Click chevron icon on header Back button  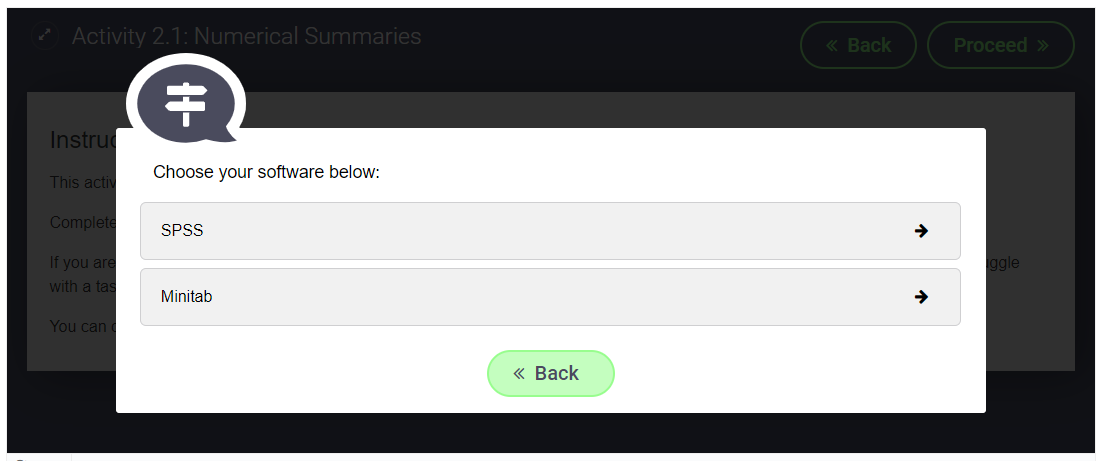point(832,45)
